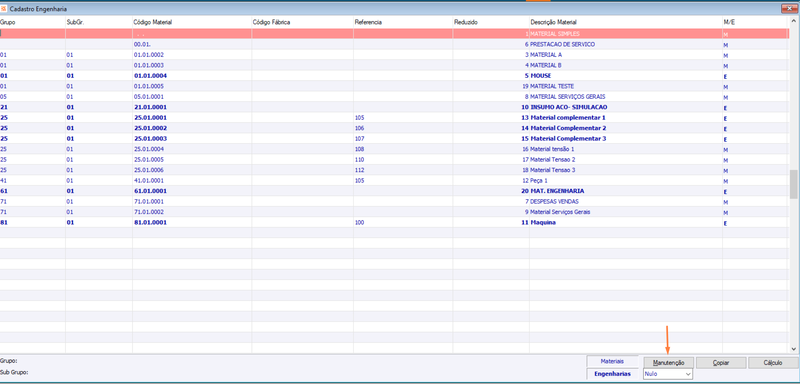The image size is (800, 384).
Task: Select the MAT. ENGENHARIA row
Action: [394, 191]
